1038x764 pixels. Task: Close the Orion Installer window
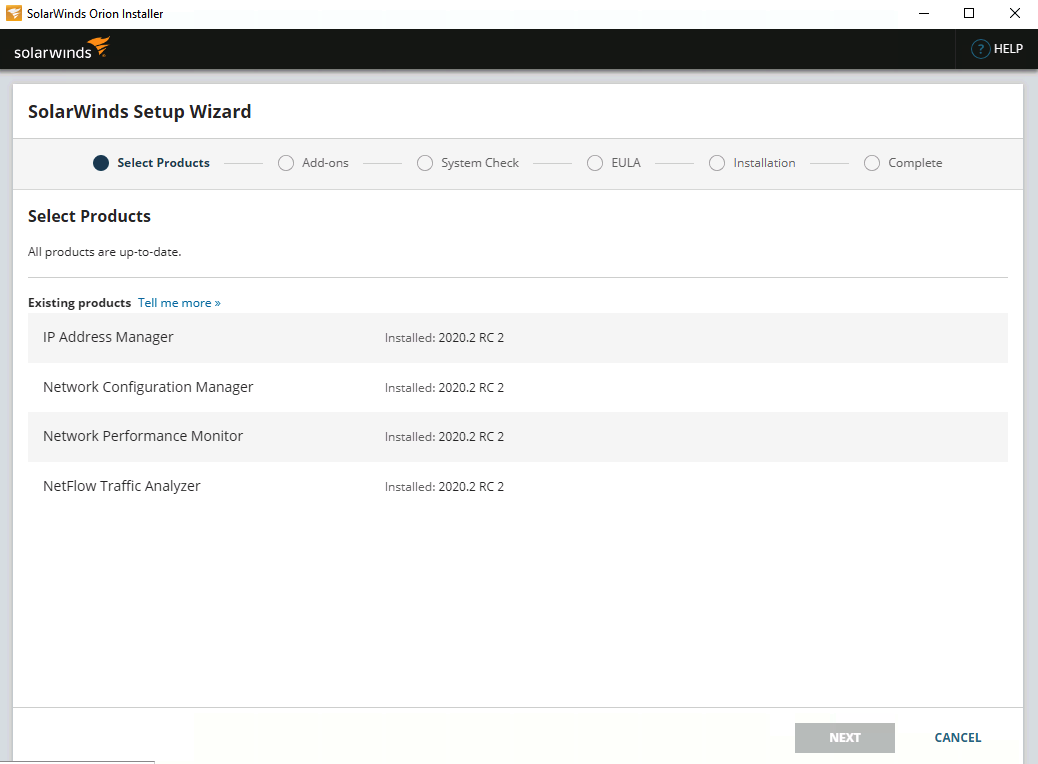click(x=1014, y=13)
